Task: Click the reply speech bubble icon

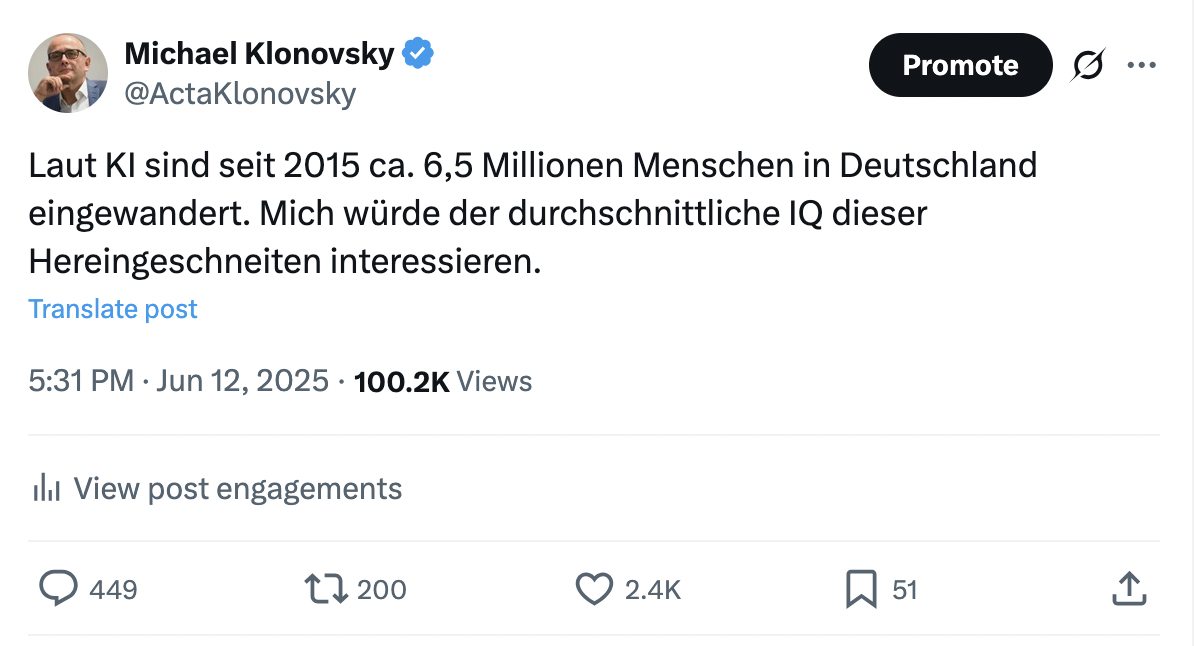Action: point(58,589)
